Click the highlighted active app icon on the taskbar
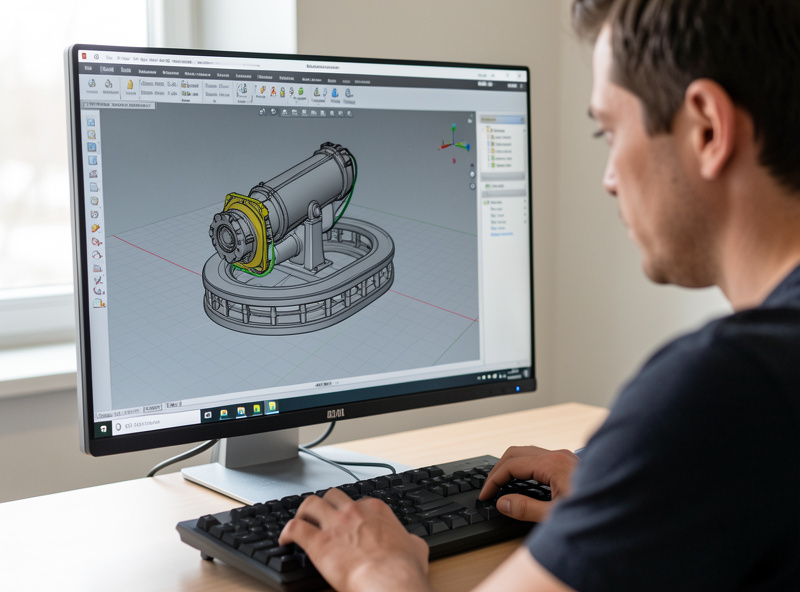This screenshot has width=800, height=592. point(272,407)
